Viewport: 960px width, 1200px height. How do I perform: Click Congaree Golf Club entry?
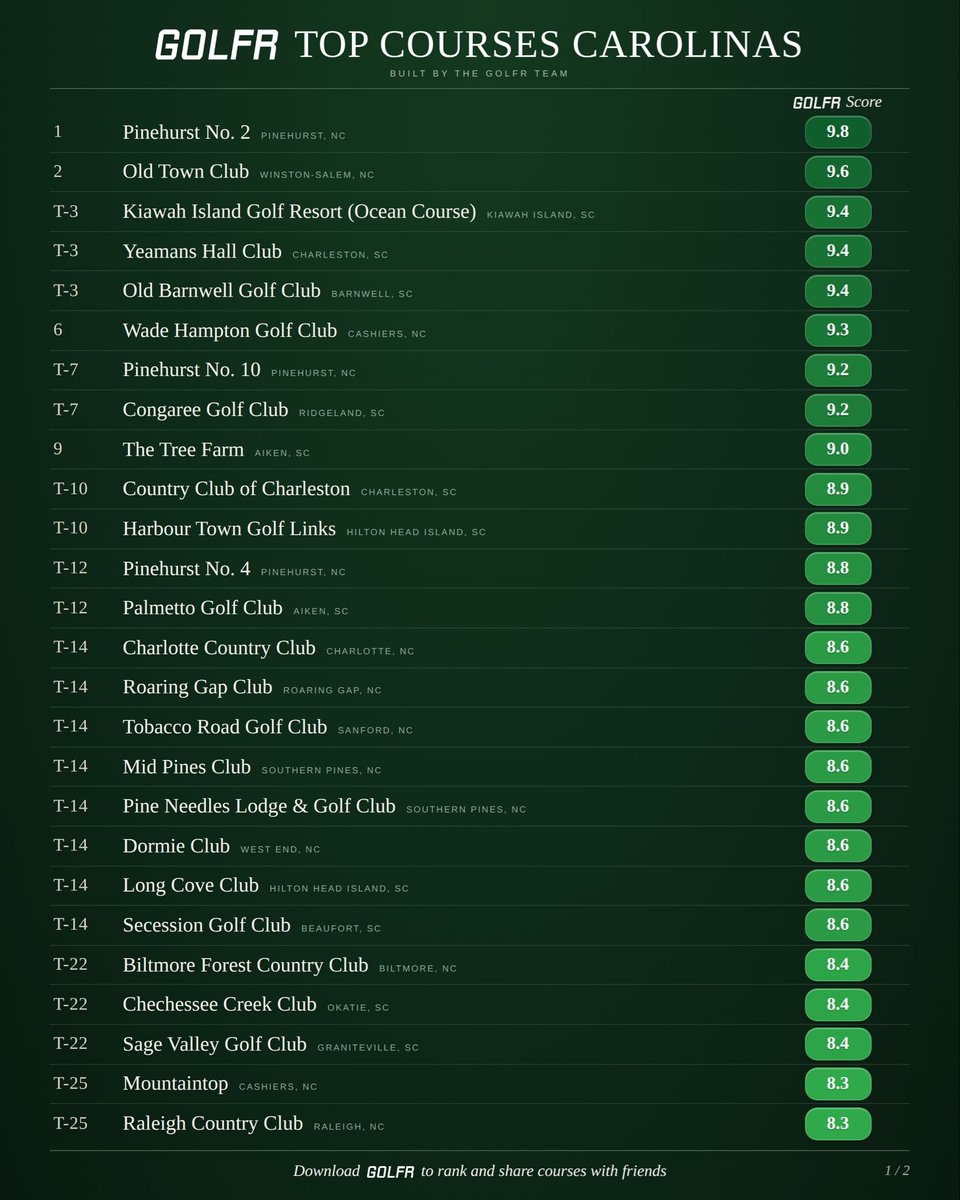205,410
